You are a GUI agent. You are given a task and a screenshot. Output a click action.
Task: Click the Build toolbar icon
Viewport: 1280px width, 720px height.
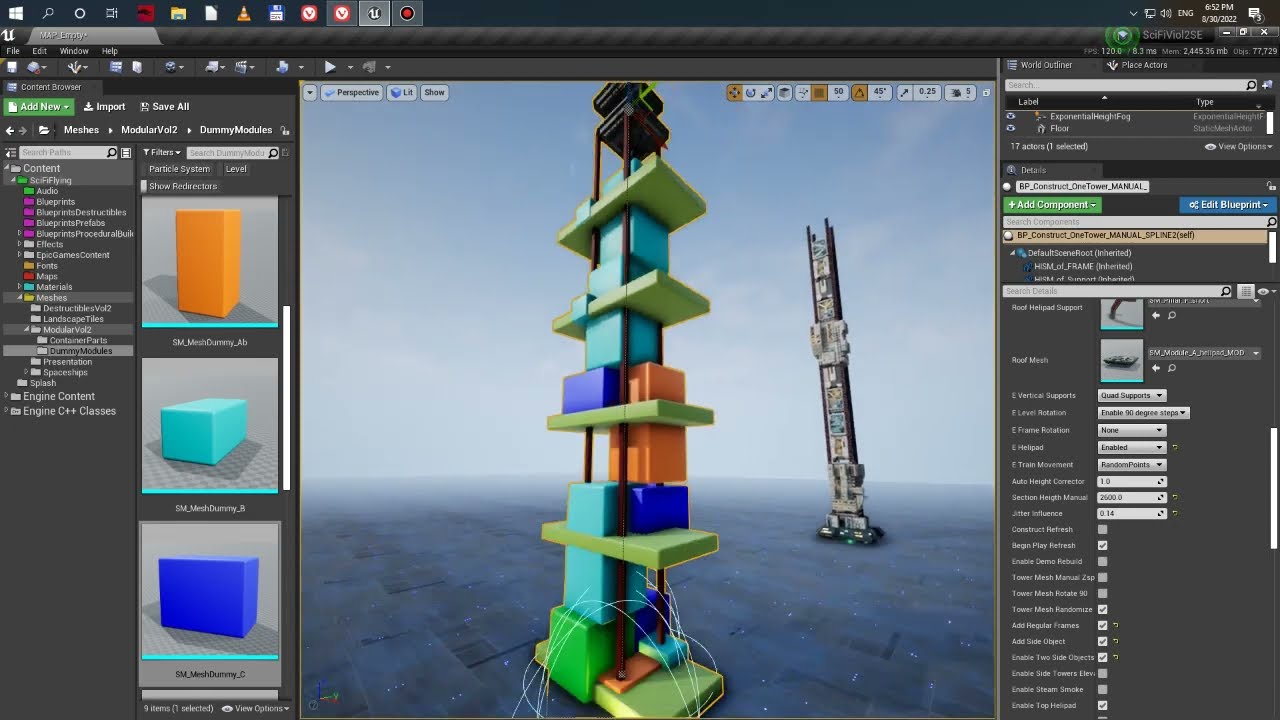coord(282,67)
